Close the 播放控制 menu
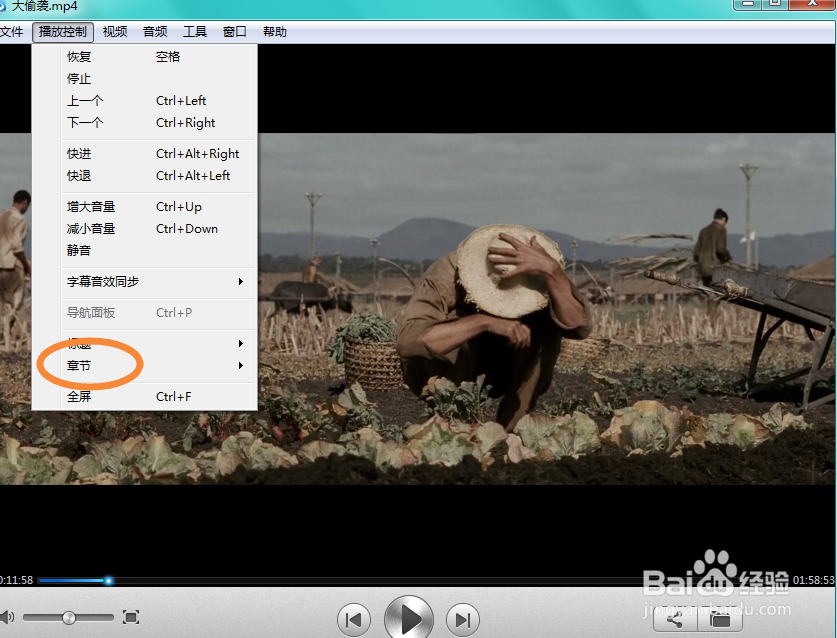Image resolution: width=837 pixels, height=638 pixels. (x=62, y=32)
